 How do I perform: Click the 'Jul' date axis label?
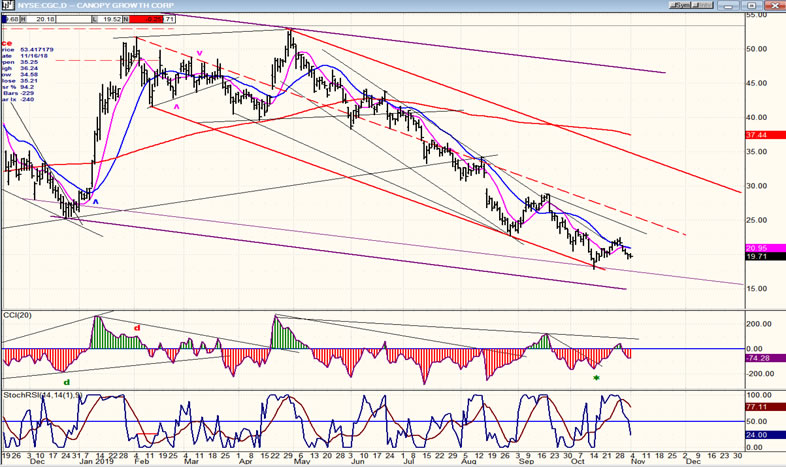click(x=409, y=461)
